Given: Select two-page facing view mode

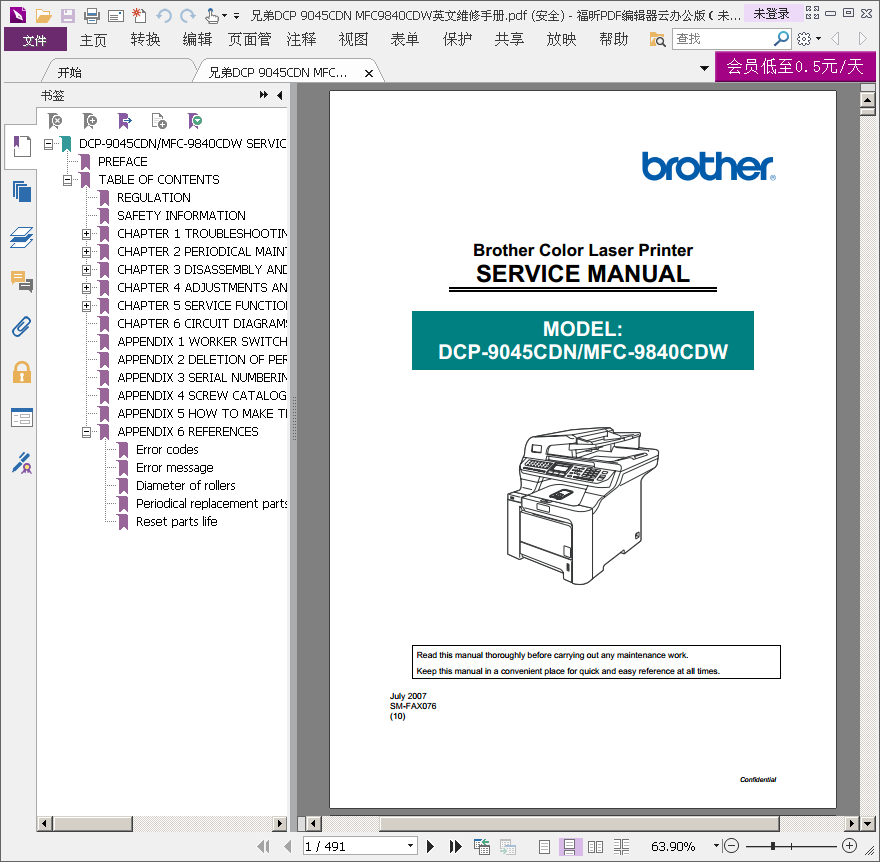Looking at the screenshot, I should 595,846.
